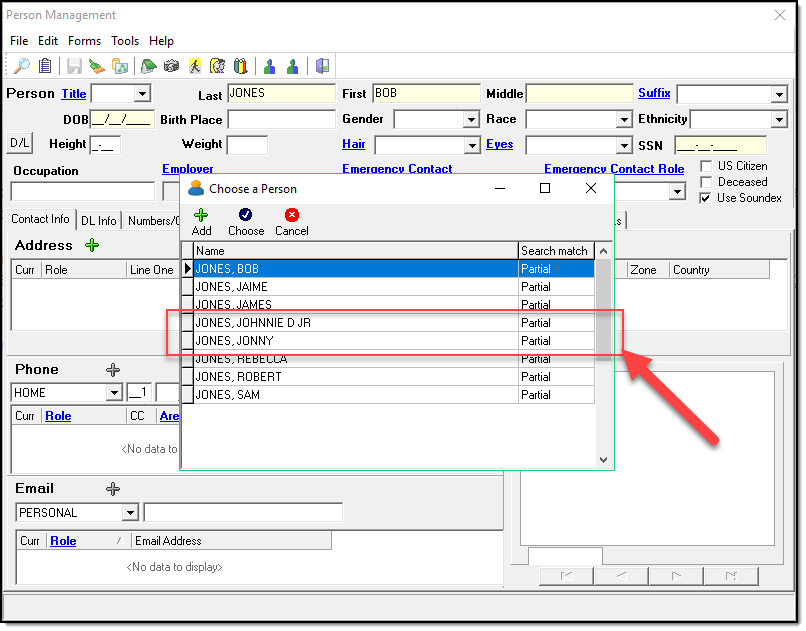Image resolution: width=806 pixels, height=631 pixels.
Task: Click the exit door icon in toolbar
Action: point(322,66)
